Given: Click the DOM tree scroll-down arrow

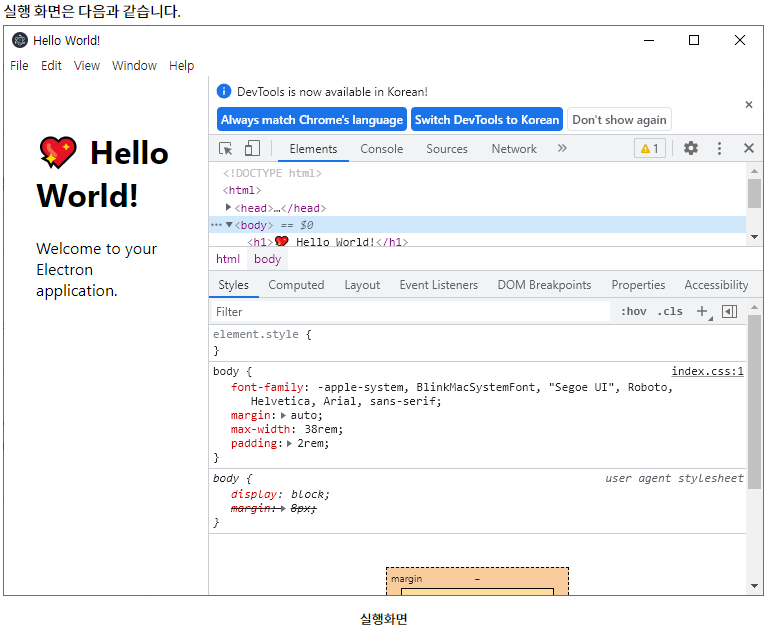Looking at the screenshot, I should [754, 237].
